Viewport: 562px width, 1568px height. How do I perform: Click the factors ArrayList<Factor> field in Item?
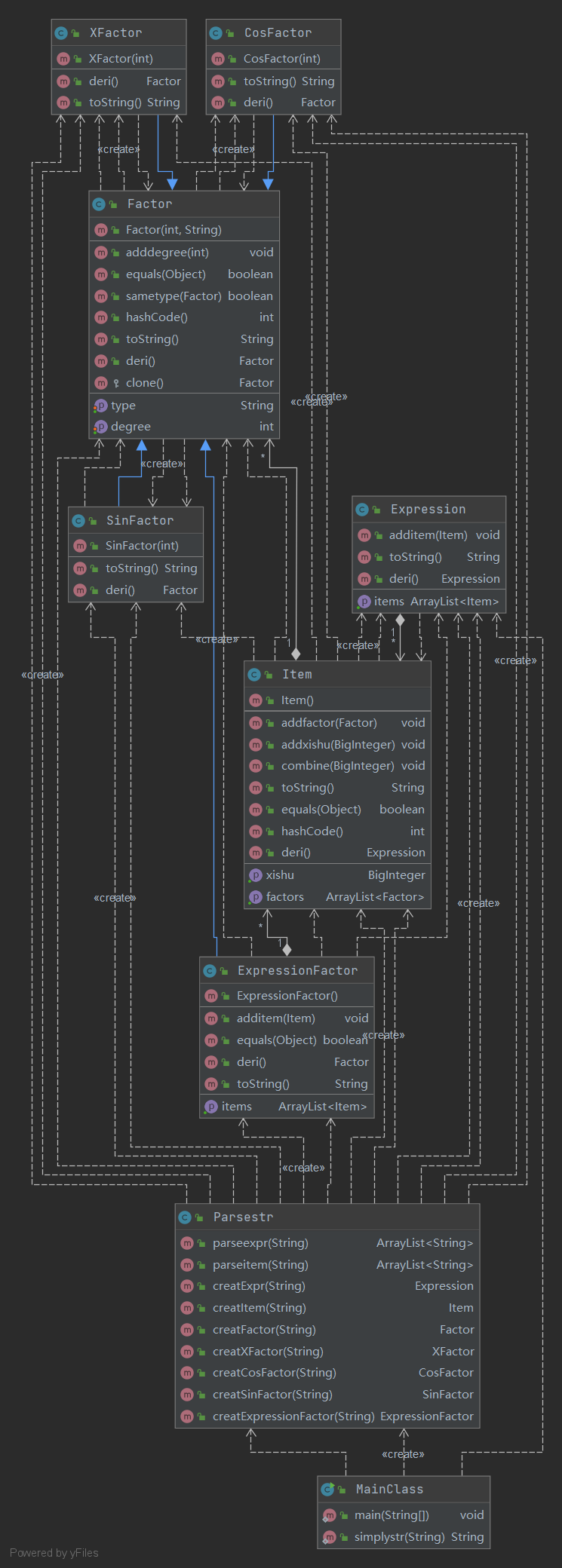[337, 897]
